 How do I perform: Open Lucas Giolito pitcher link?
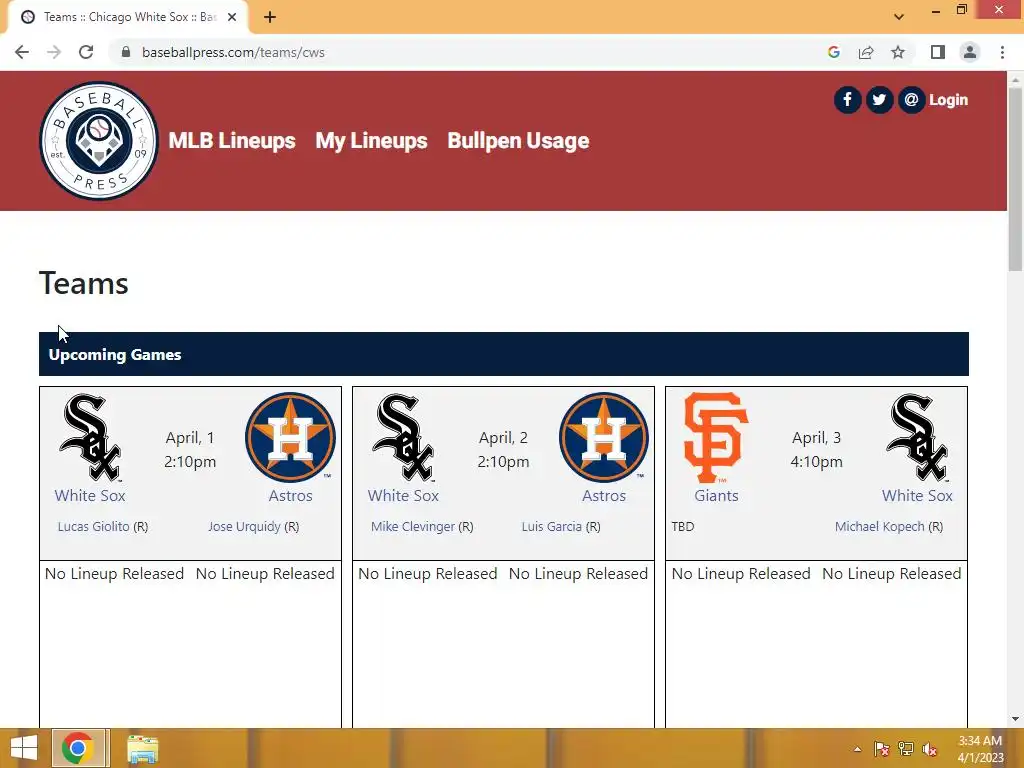click(x=93, y=526)
